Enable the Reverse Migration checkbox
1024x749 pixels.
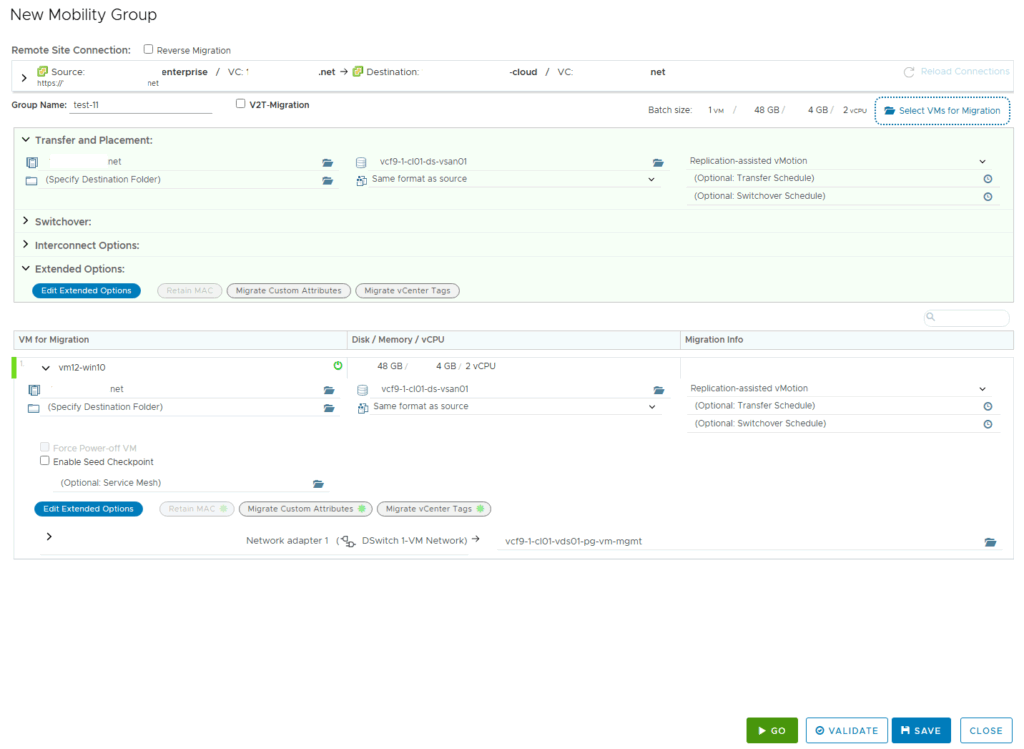pos(149,49)
